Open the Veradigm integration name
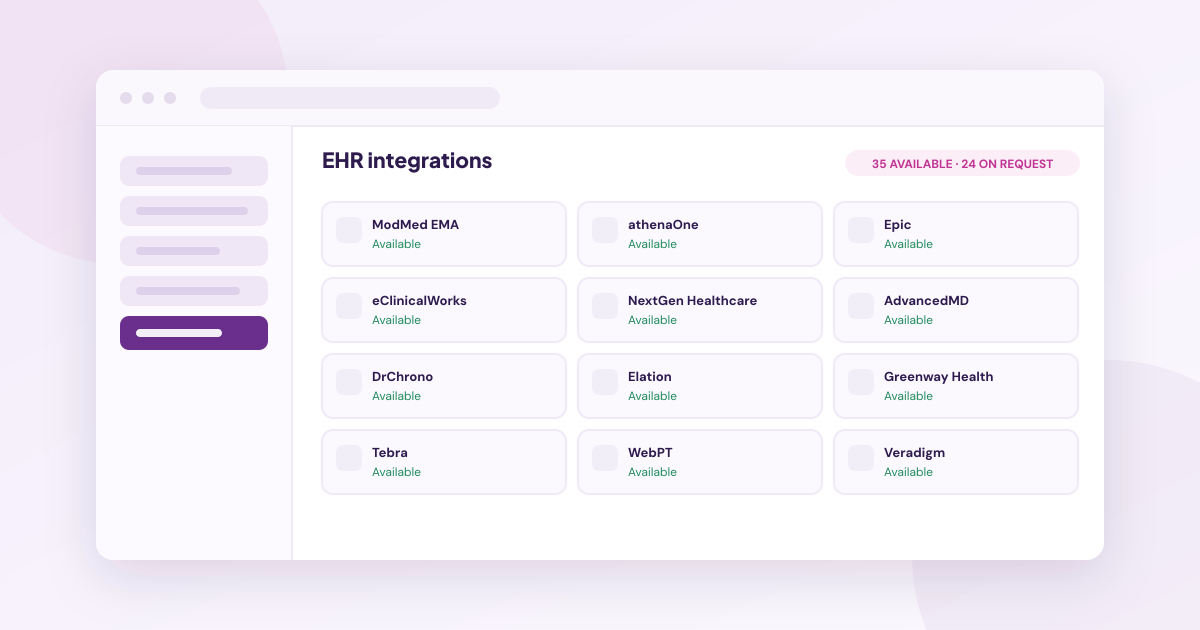 point(914,453)
